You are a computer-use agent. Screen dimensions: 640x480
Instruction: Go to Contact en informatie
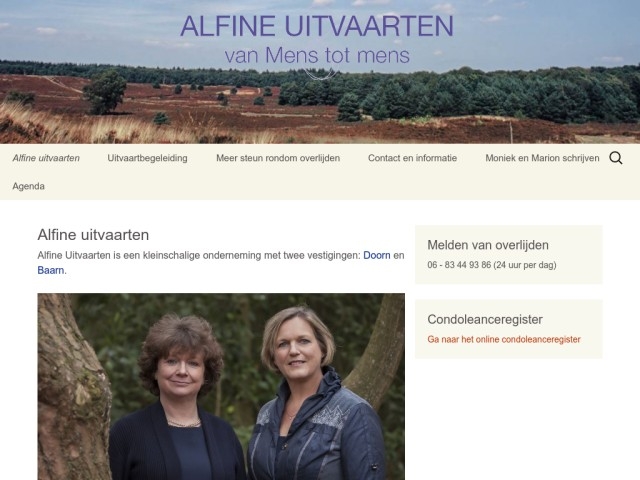(412, 158)
